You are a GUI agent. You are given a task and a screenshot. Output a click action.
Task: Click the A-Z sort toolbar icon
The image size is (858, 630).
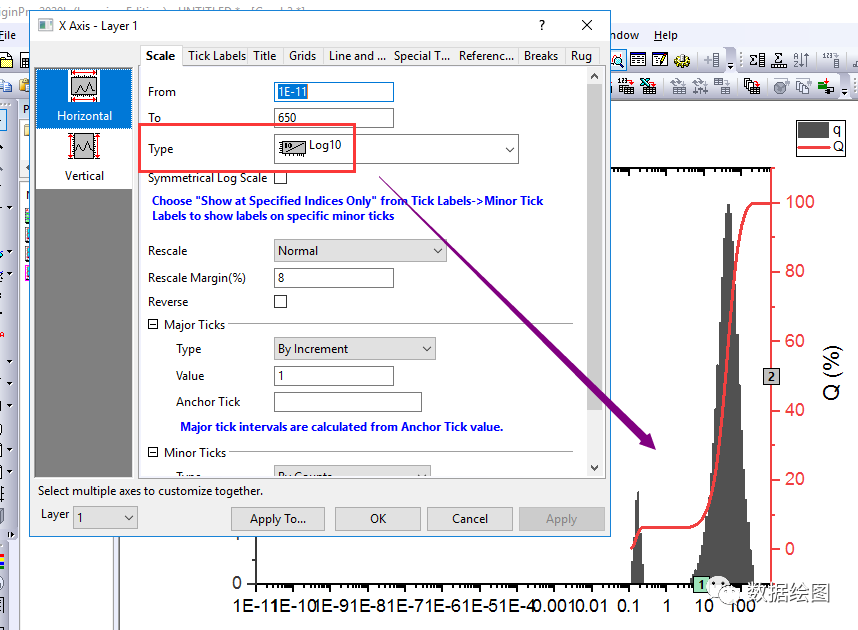coord(801,60)
